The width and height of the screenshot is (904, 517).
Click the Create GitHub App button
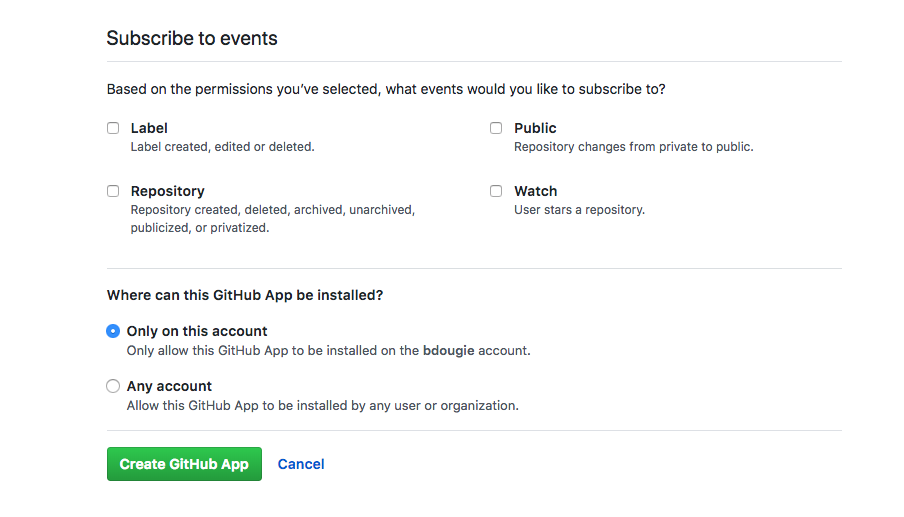[x=184, y=464]
